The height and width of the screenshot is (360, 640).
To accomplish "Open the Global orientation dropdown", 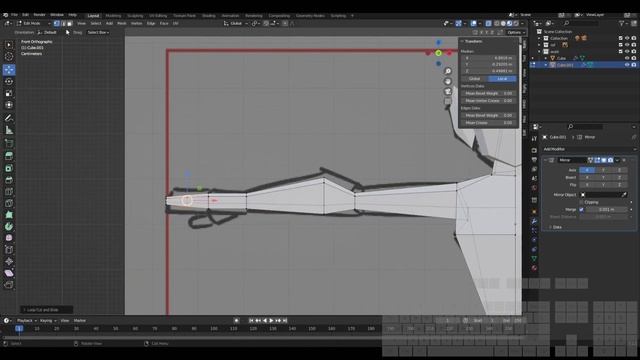I will point(236,23).
